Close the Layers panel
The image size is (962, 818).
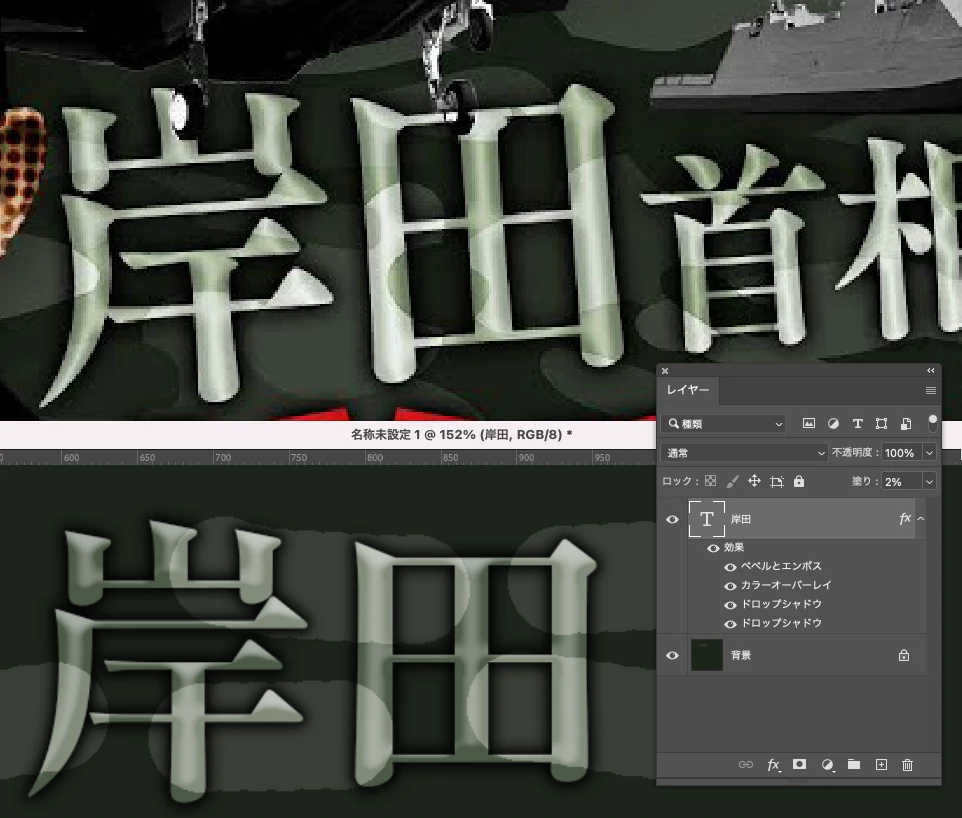click(x=664, y=371)
